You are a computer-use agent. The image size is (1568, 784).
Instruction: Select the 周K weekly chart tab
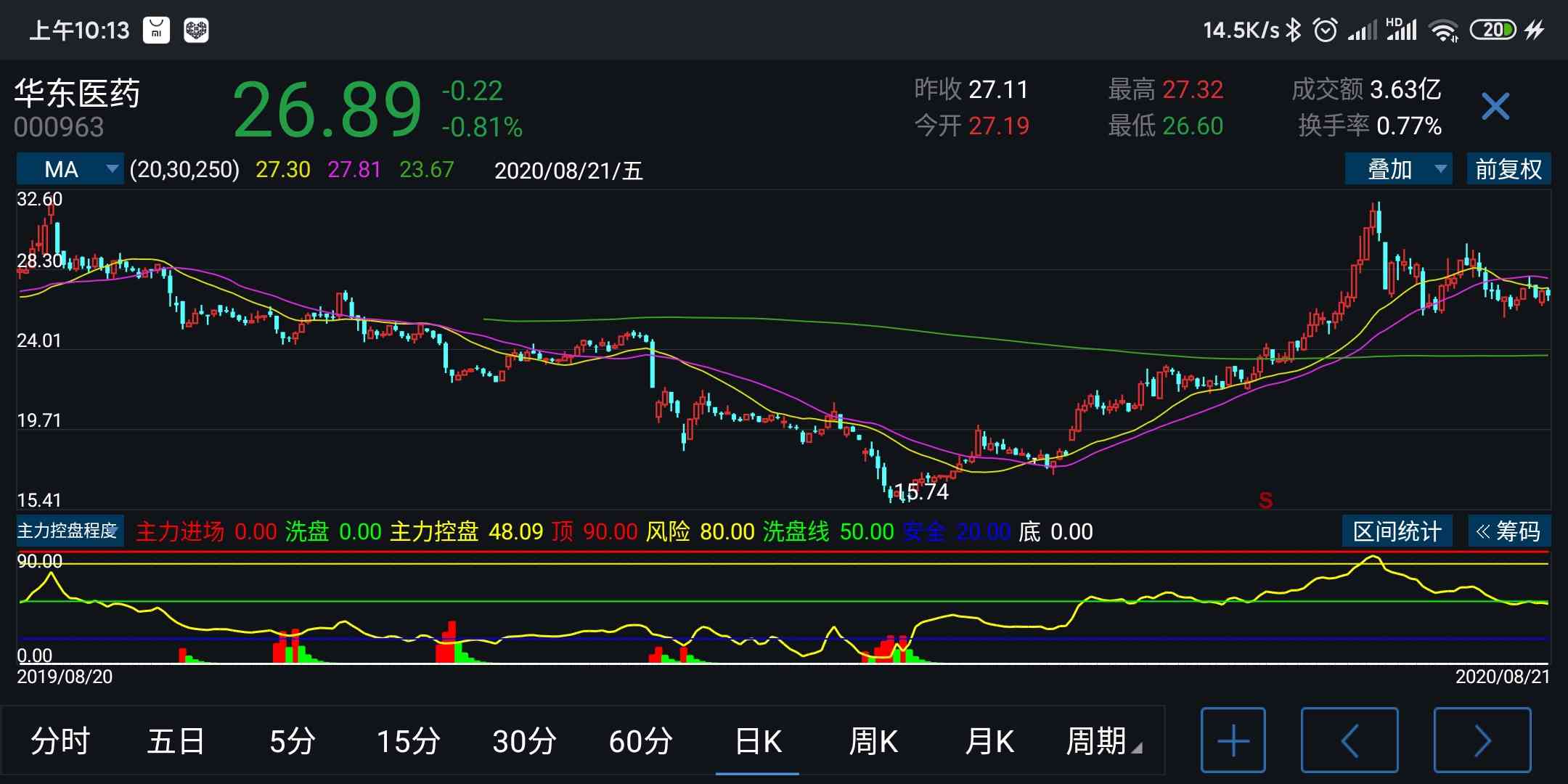point(873,741)
